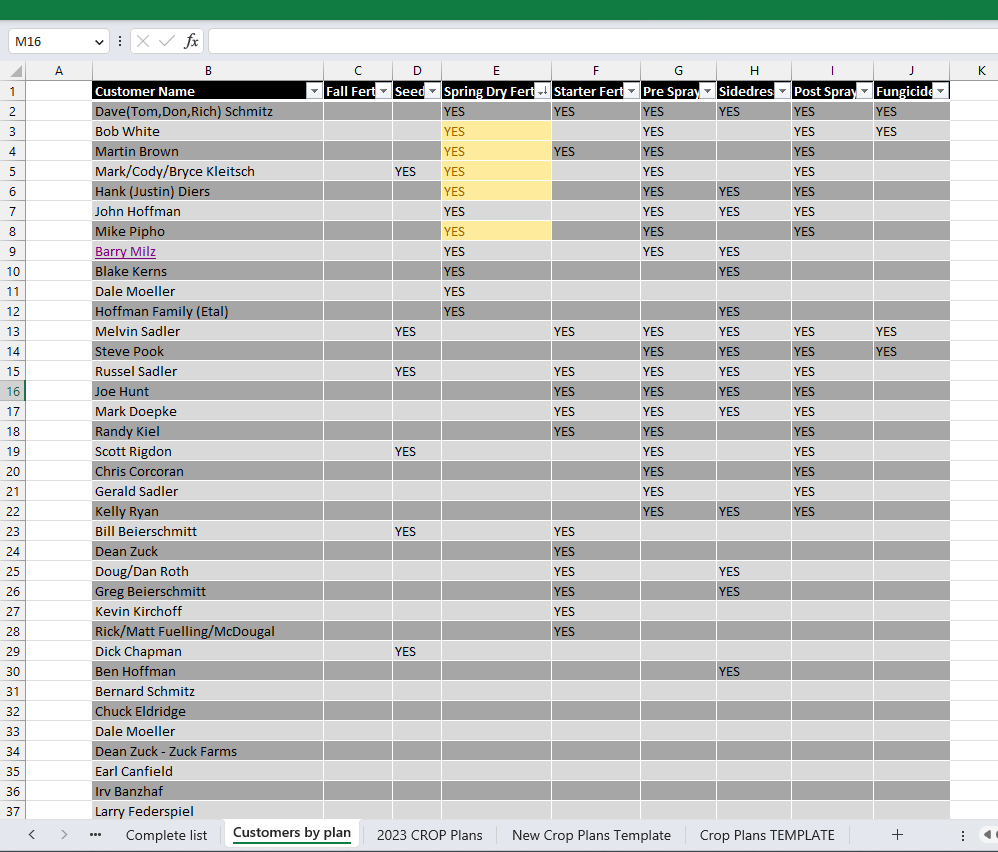Select the Mark/Cody/Bryce Kleitsch cell

(x=208, y=171)
